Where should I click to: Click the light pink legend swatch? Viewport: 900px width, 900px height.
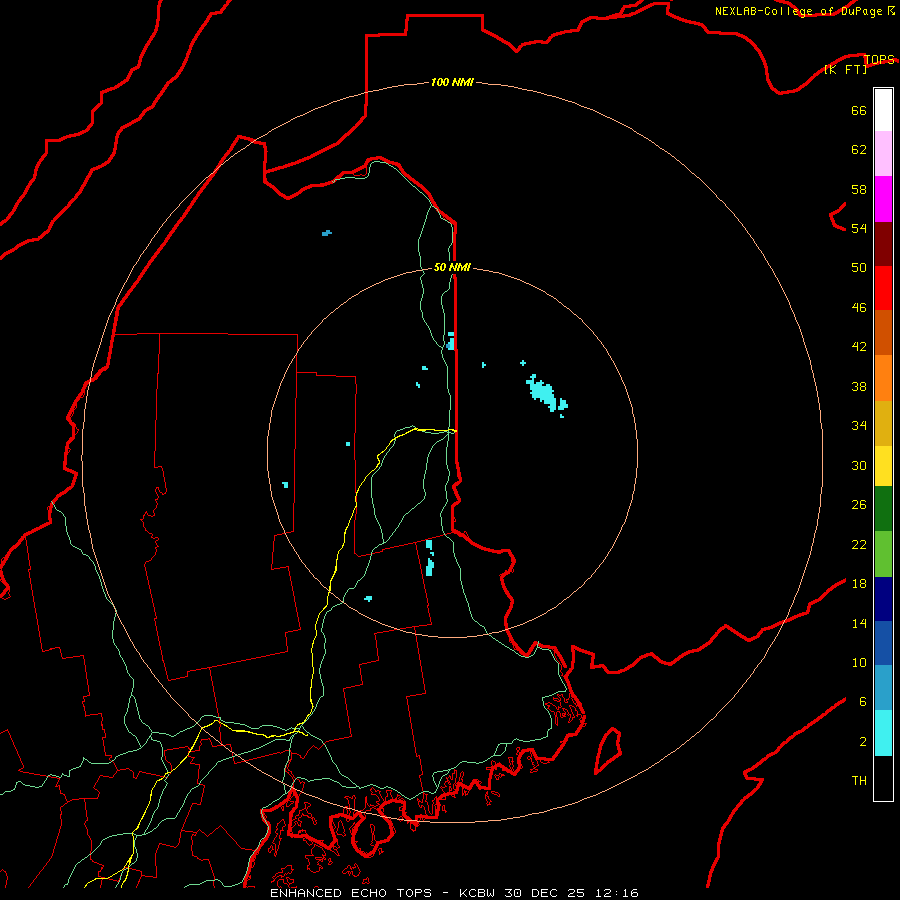pos(883,154)
